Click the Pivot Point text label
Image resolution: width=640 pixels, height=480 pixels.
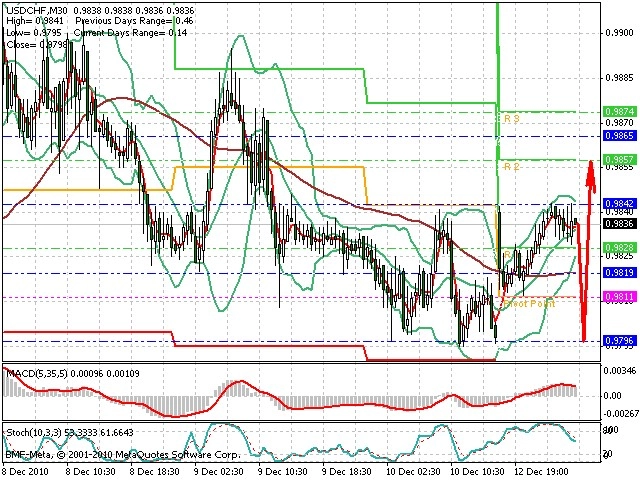[529, 304]
